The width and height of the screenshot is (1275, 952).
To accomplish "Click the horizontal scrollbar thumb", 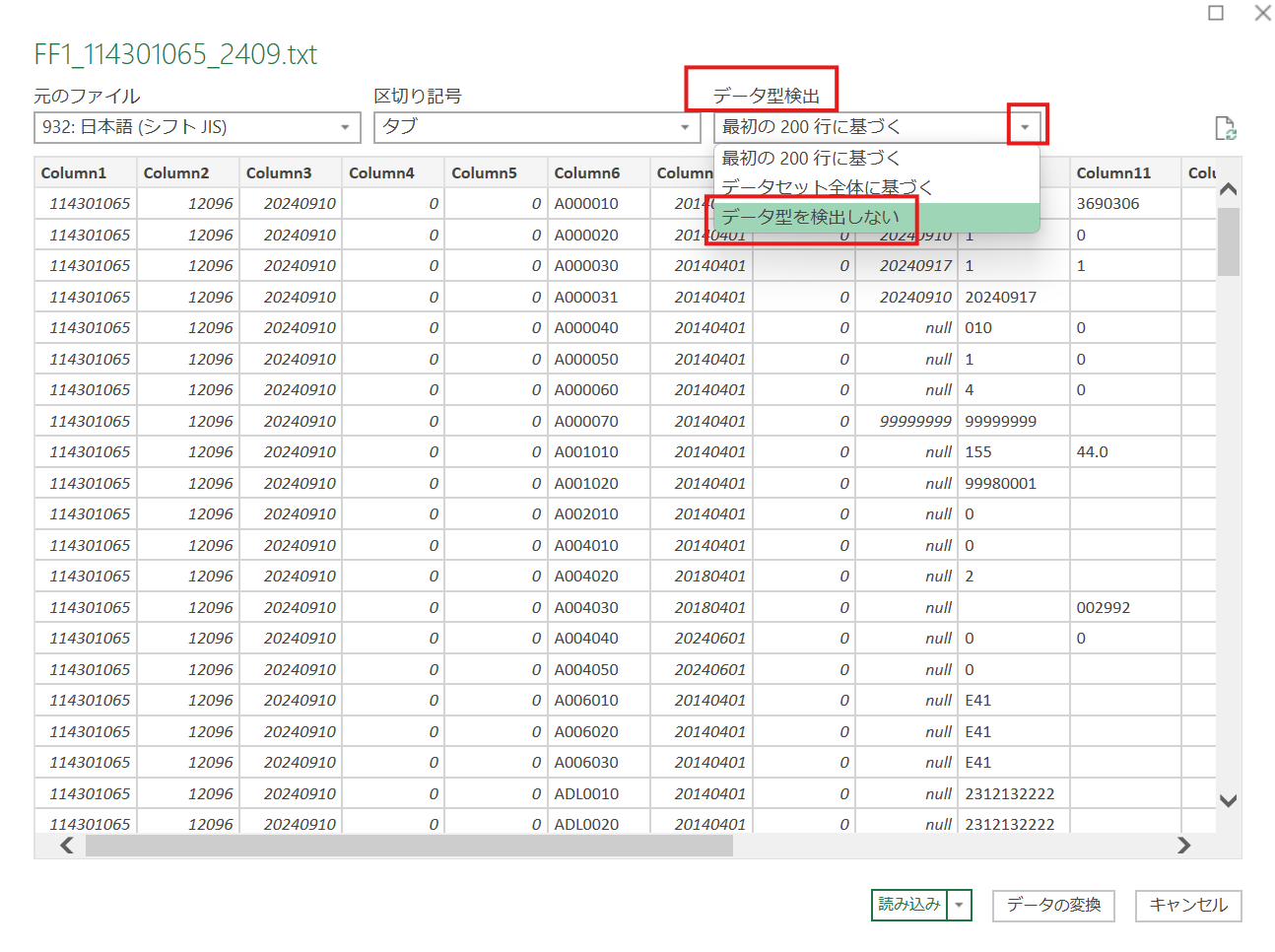I will [409, 846].
